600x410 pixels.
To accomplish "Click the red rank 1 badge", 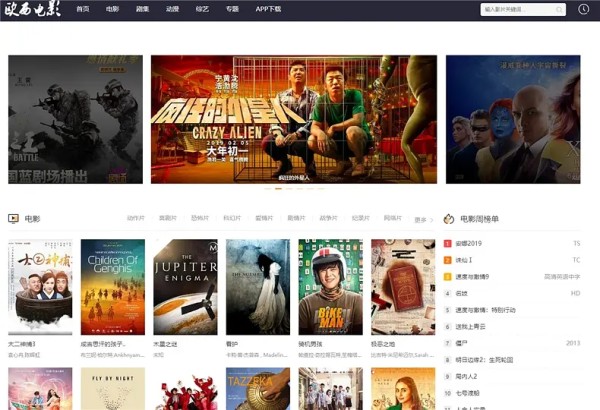I will [447, 243].
